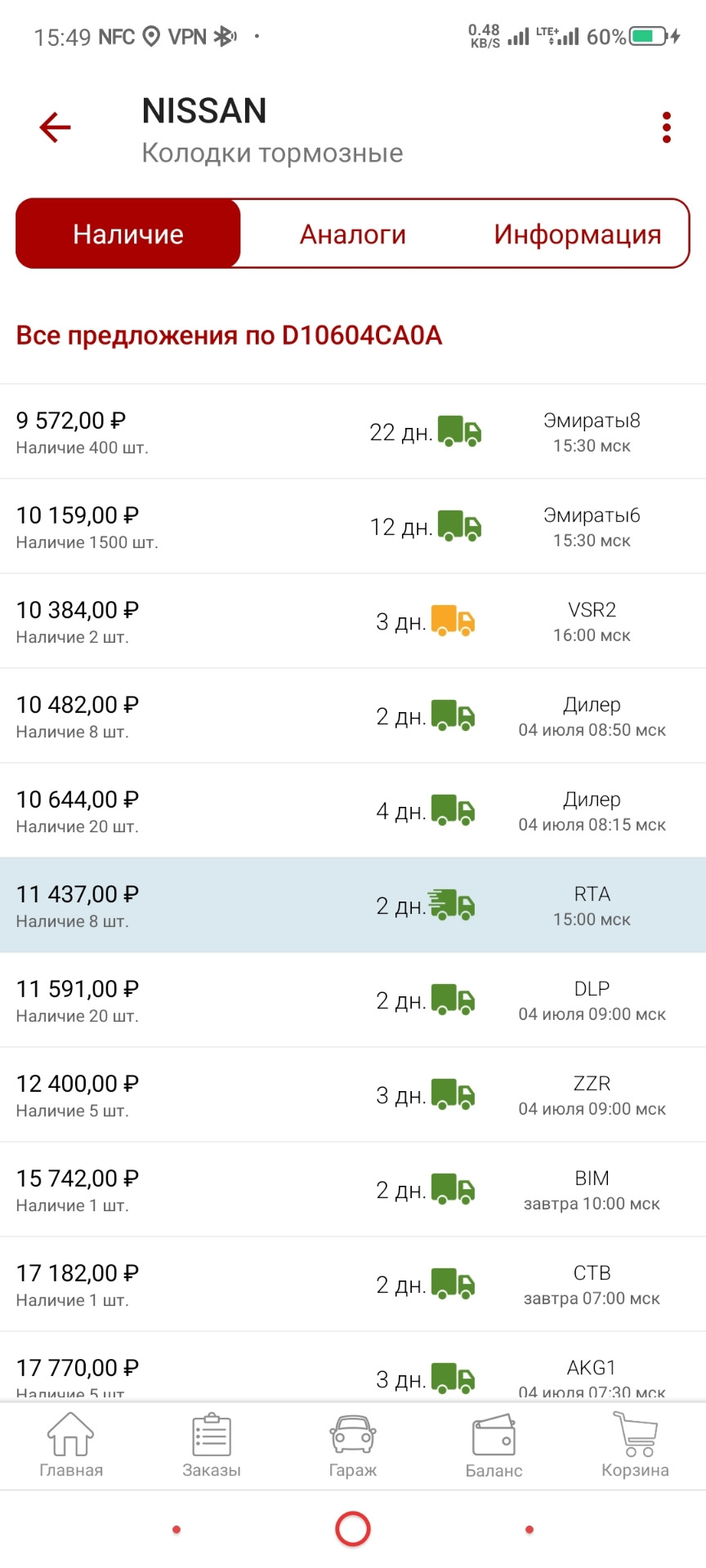Go to Главная home icon
This screenshot has height=1568, width=706.
pos(71,1445)
